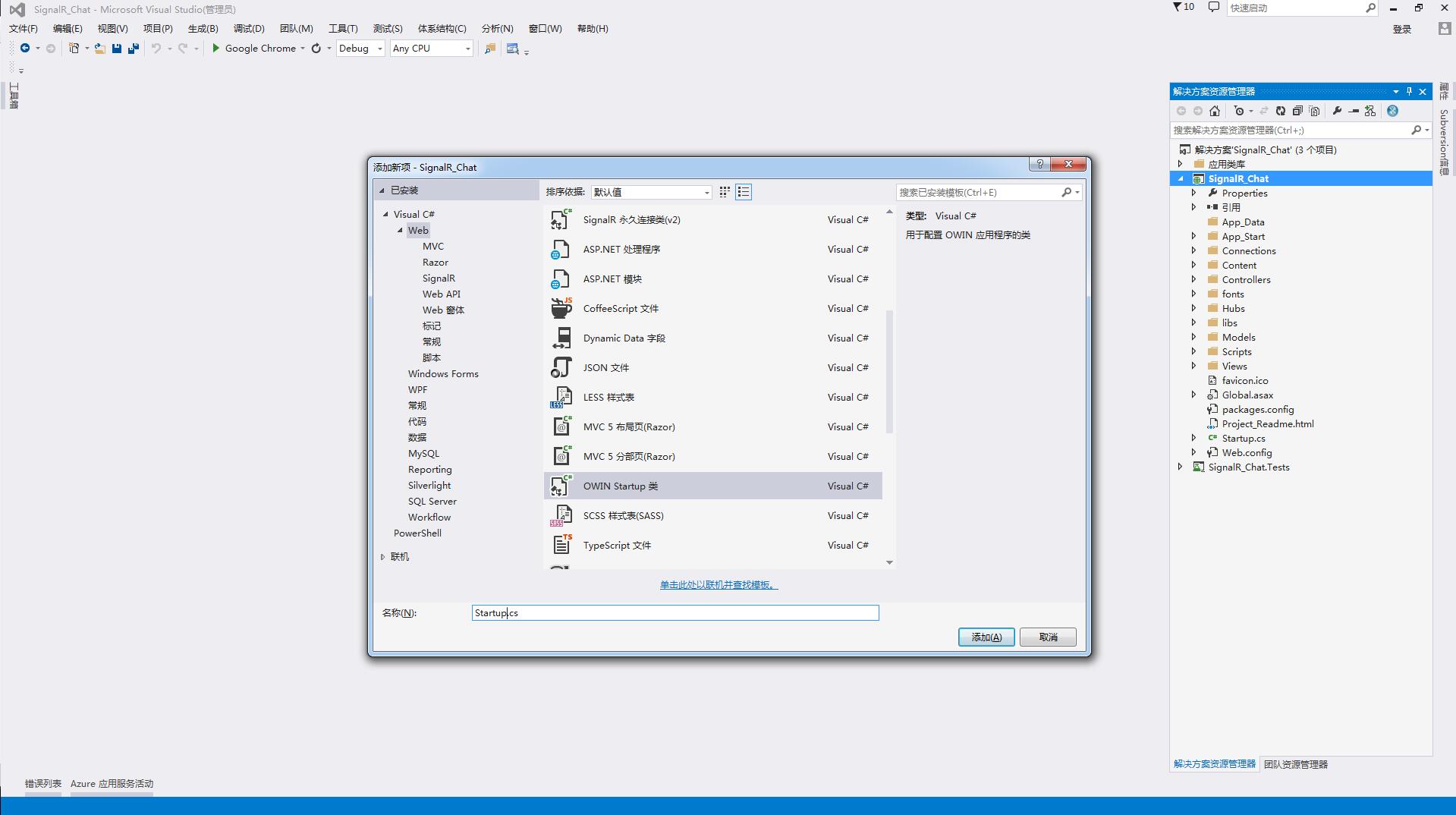The width and height of the screenshot is (1456, 815).
Task: Expand the Controllers folder in Solution Explorer
Action: click(1193, 279)
